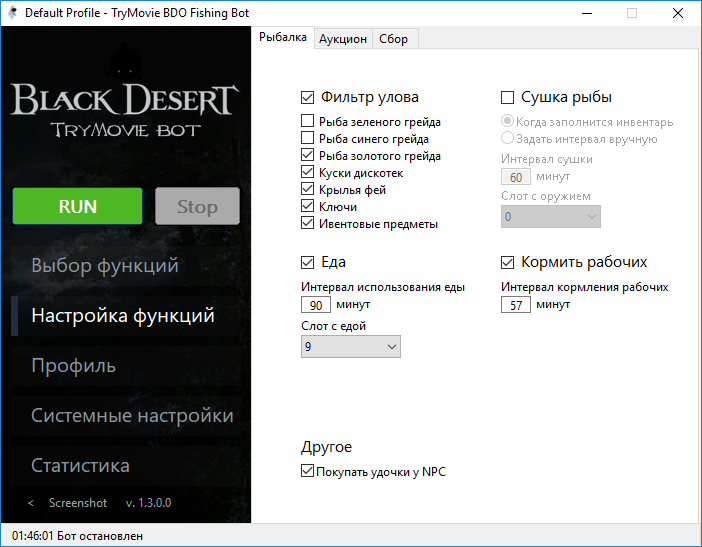Select Задать интервал вручную radio option
The image size is (702, 547).
pyautogui.click(x=507, y=138)
